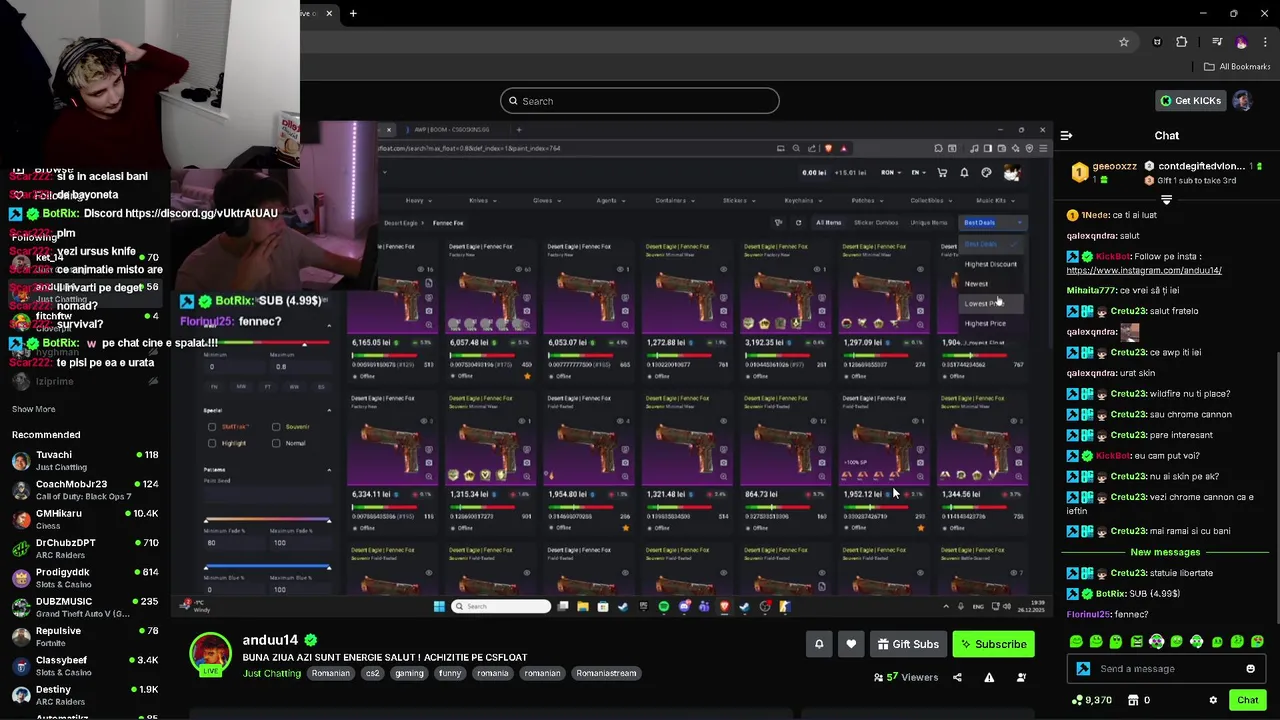The height and width of the screenshot is (720, 1280).
Task: Click the refresh listings icon in stream
Action: pos(798,223)
